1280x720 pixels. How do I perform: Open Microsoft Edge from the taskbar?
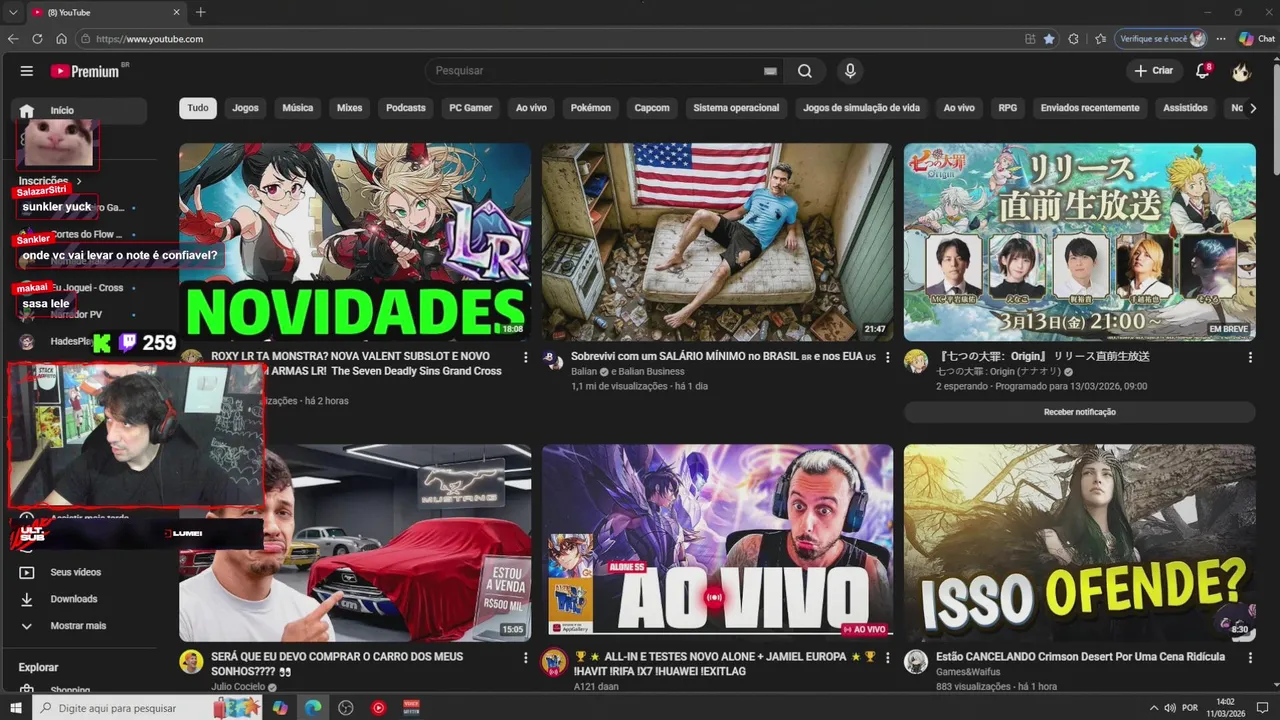312,708
